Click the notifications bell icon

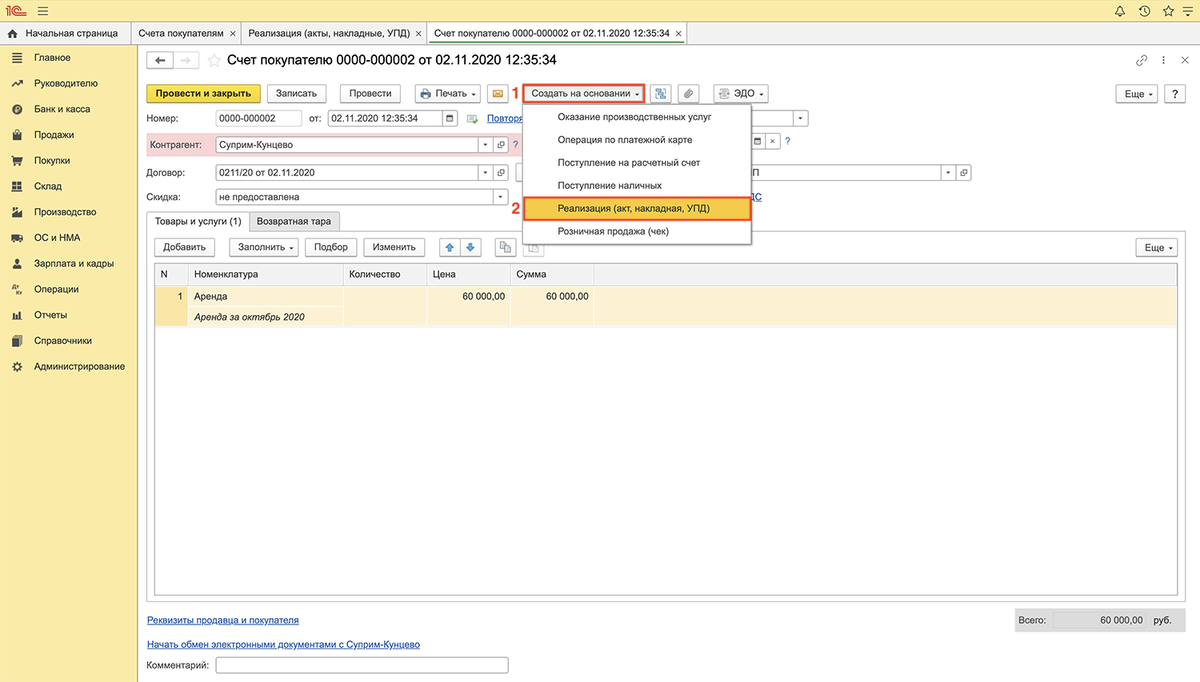pos(1119,12)
